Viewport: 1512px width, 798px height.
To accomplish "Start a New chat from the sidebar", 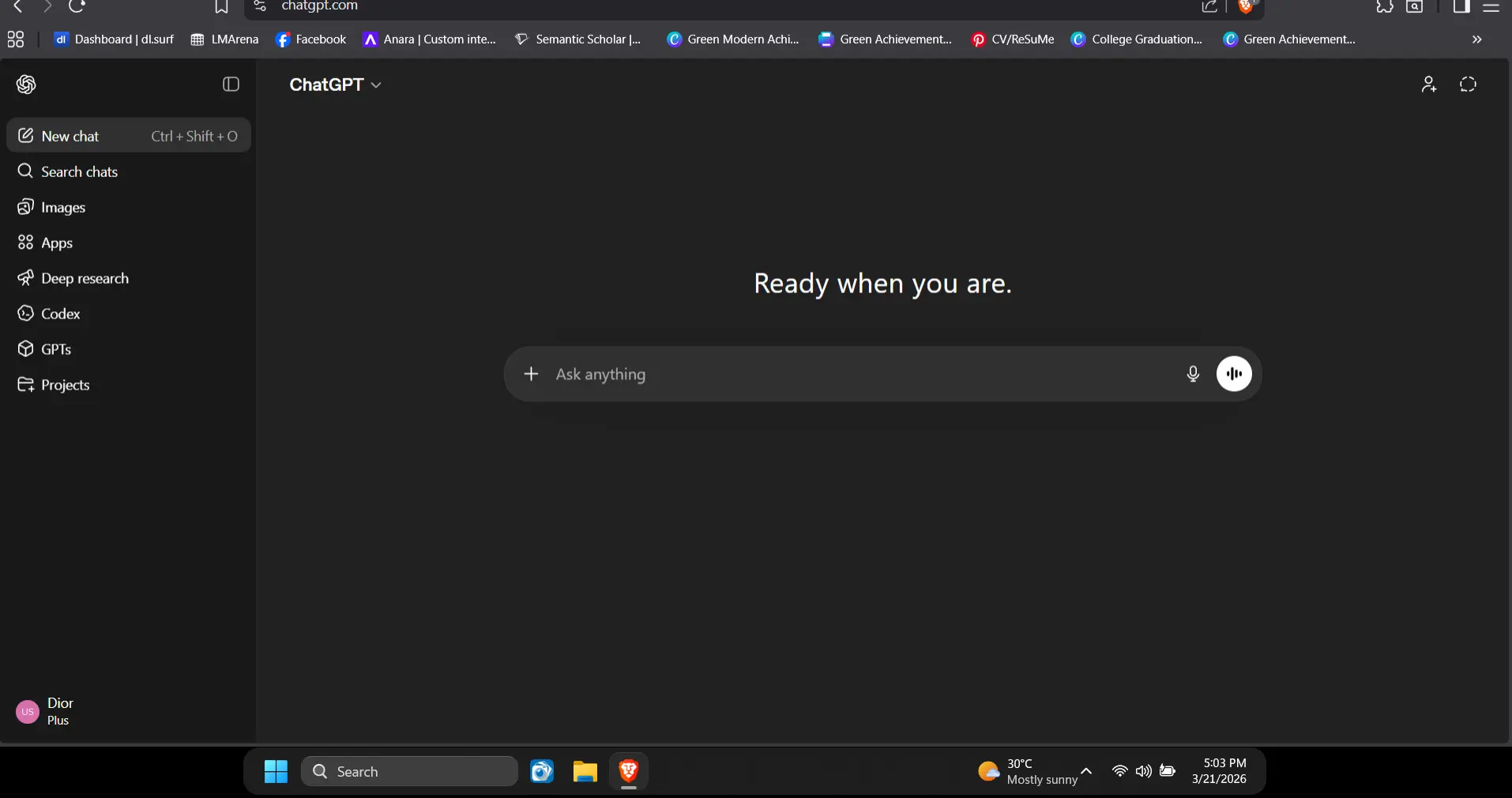I will click(129, 136).
